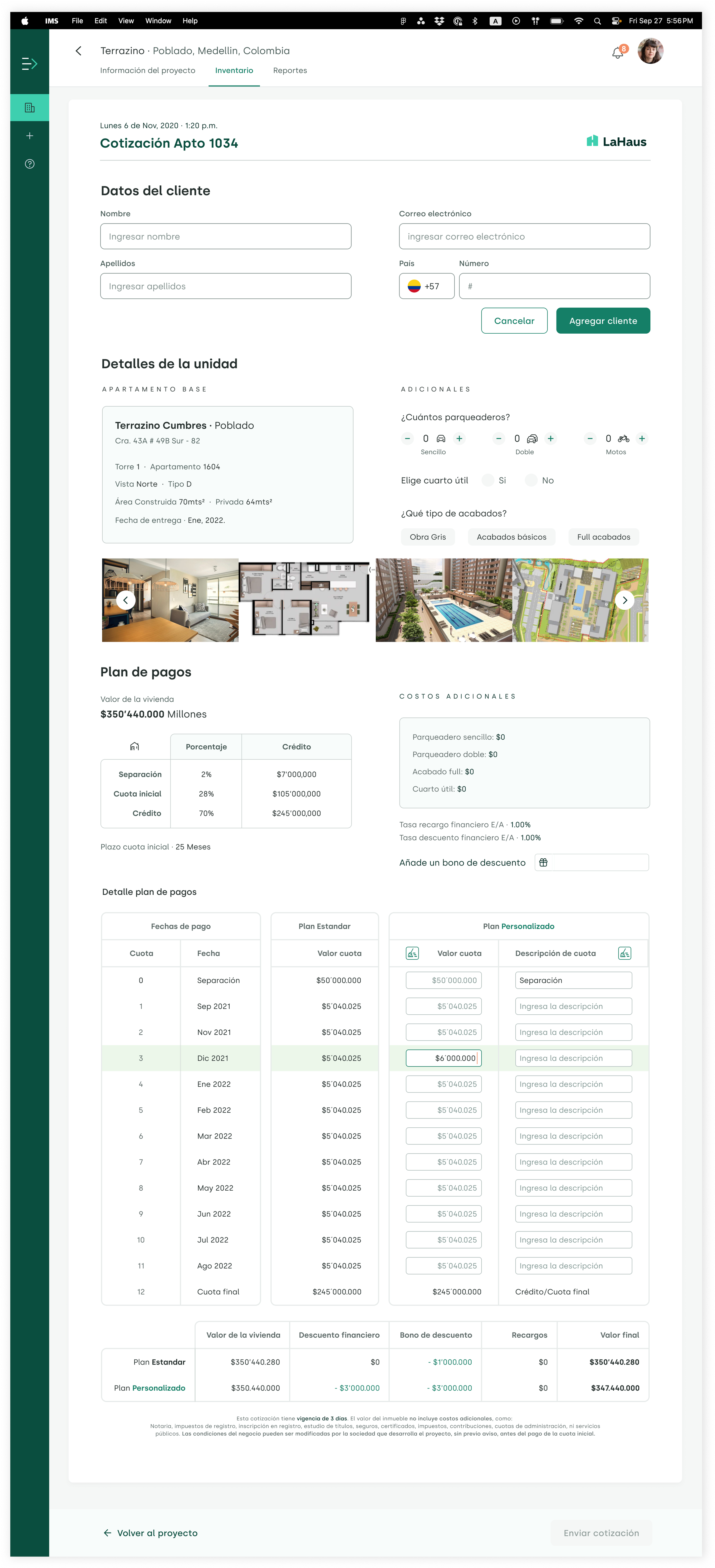This screenshot has height=1568, width=715.
Task: Switch to Reportes tab
Action: click(x=290, y=71)
